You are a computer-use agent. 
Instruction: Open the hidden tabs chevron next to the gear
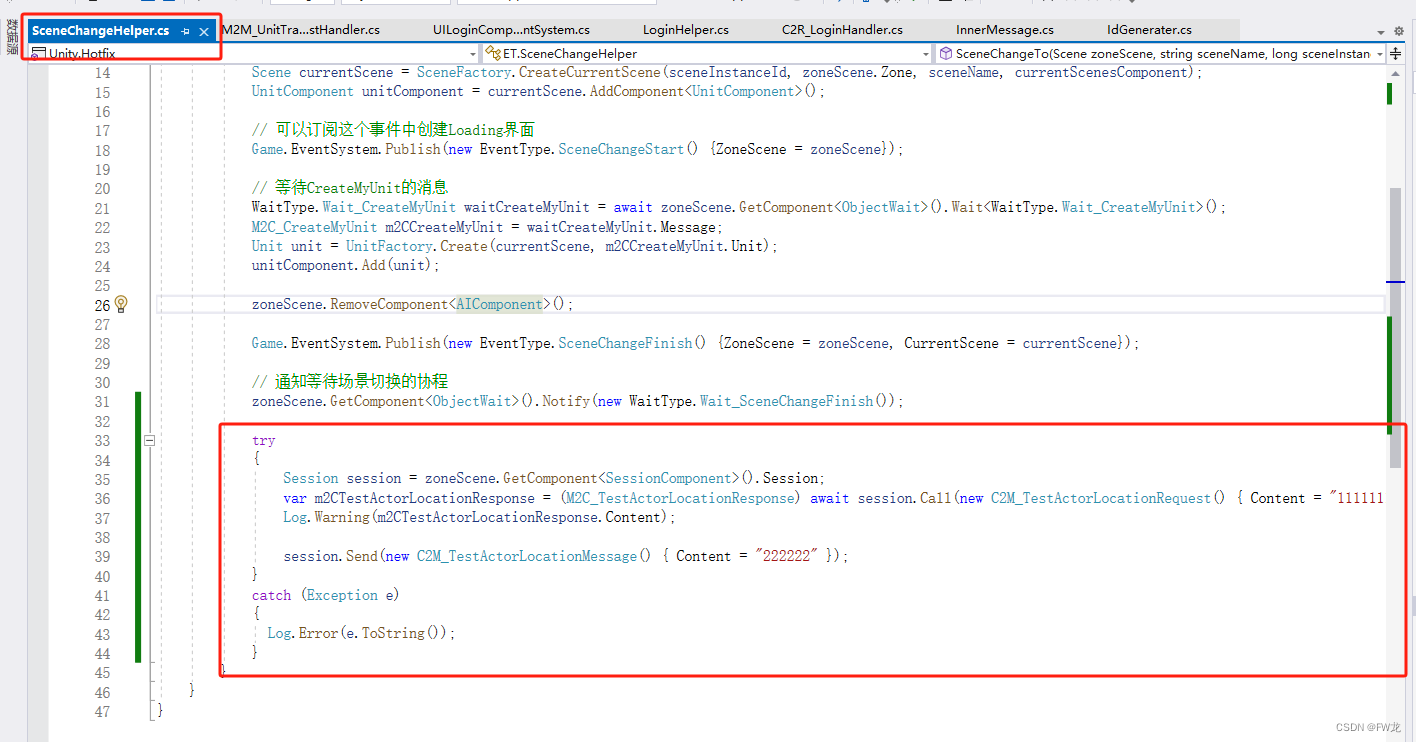[1381, 32]
